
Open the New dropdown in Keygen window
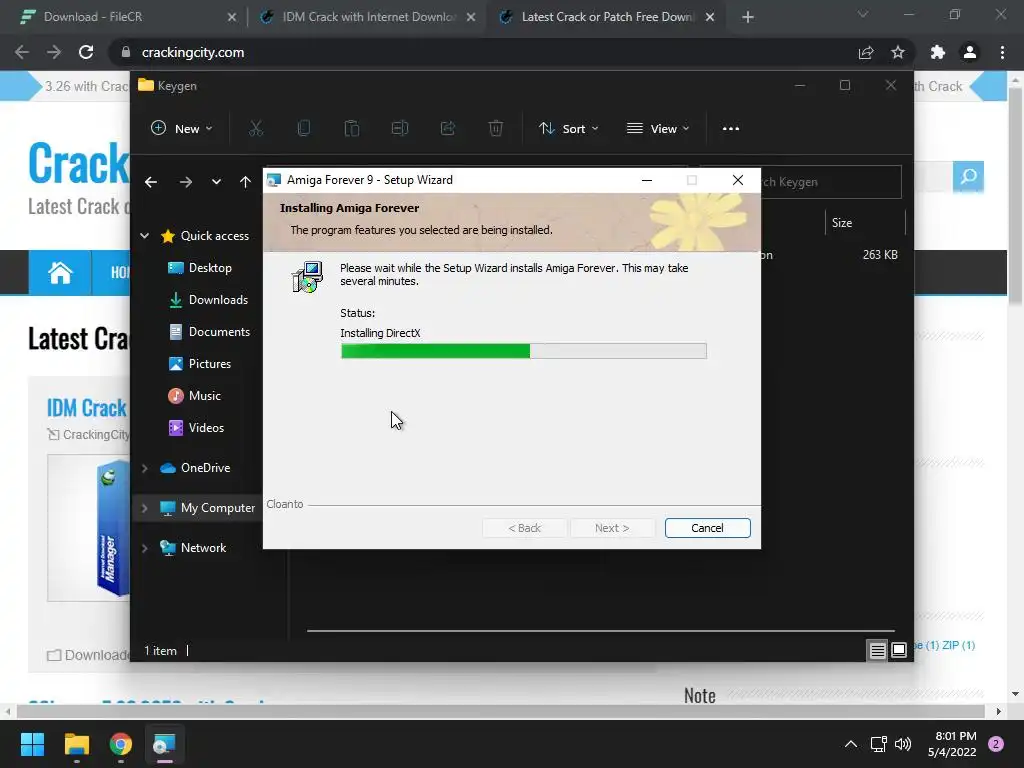[x=182, y=129]
